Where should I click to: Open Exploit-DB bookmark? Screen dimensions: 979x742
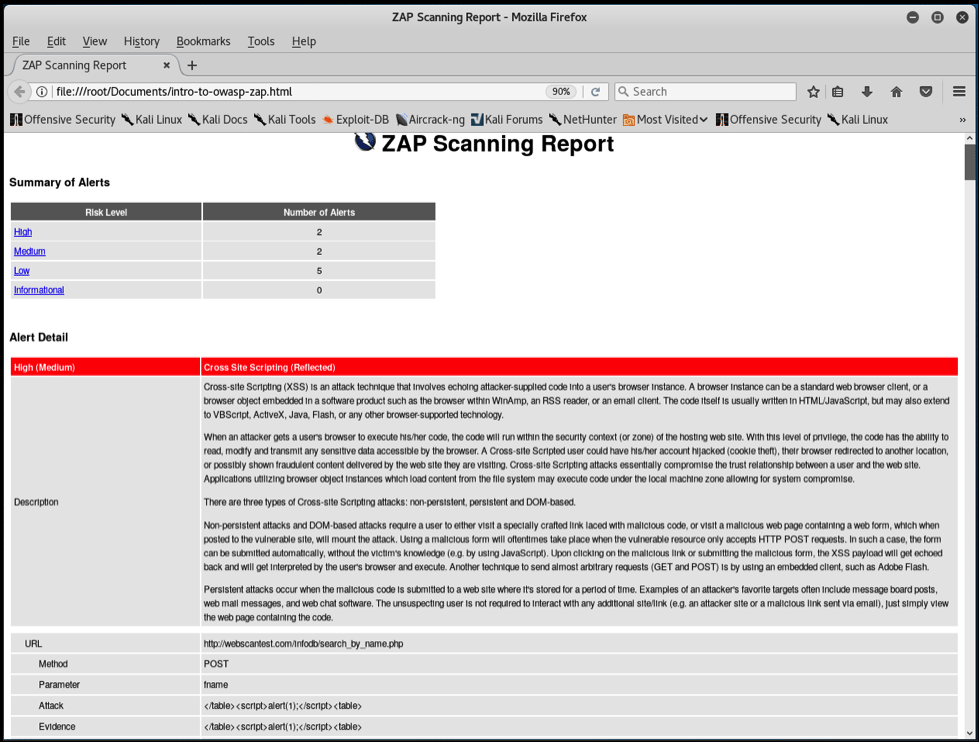pos(355,119)
